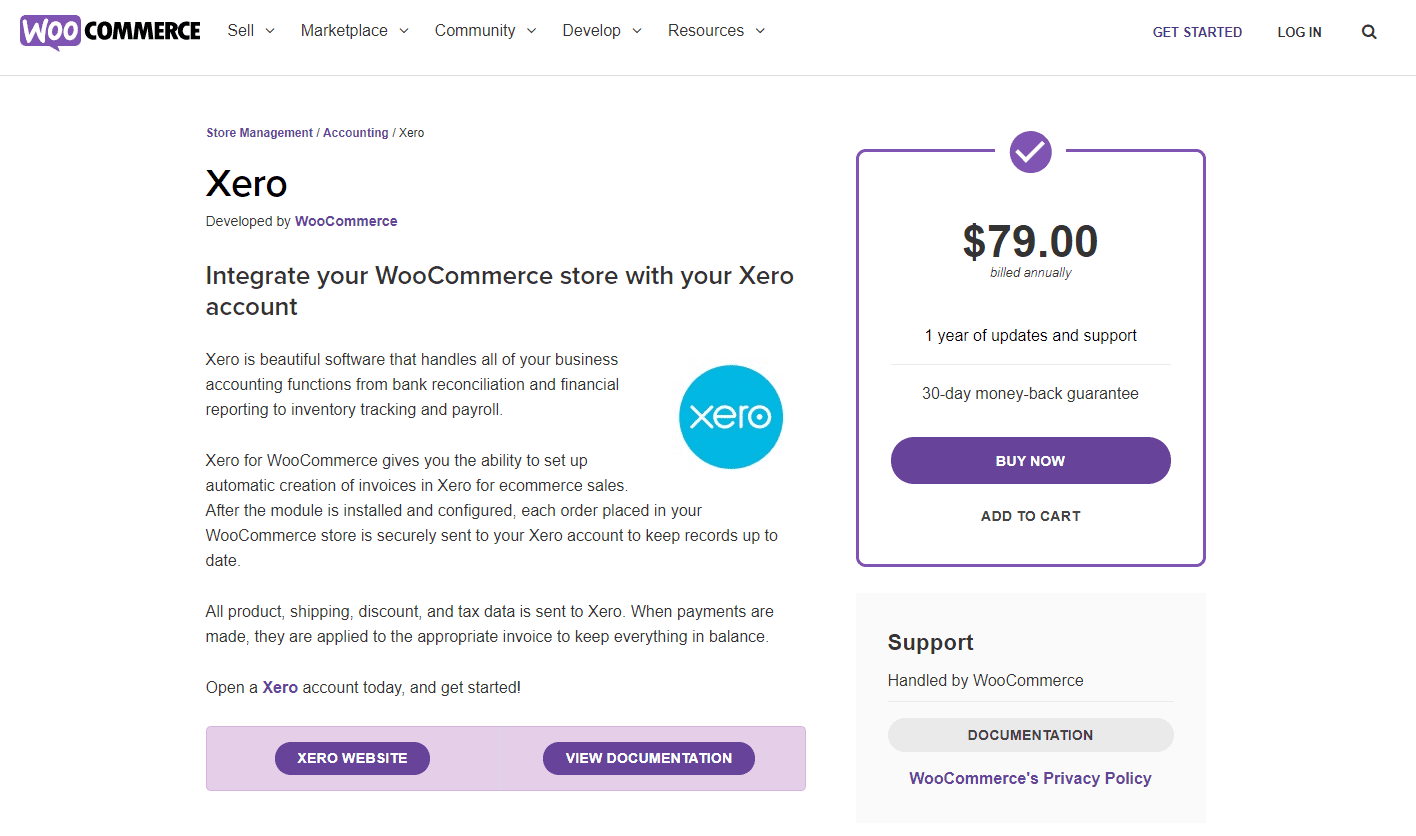1416x836 pixels.
Task: Click VIEW DOCUMENTATION
Action: tap(648, 758)
